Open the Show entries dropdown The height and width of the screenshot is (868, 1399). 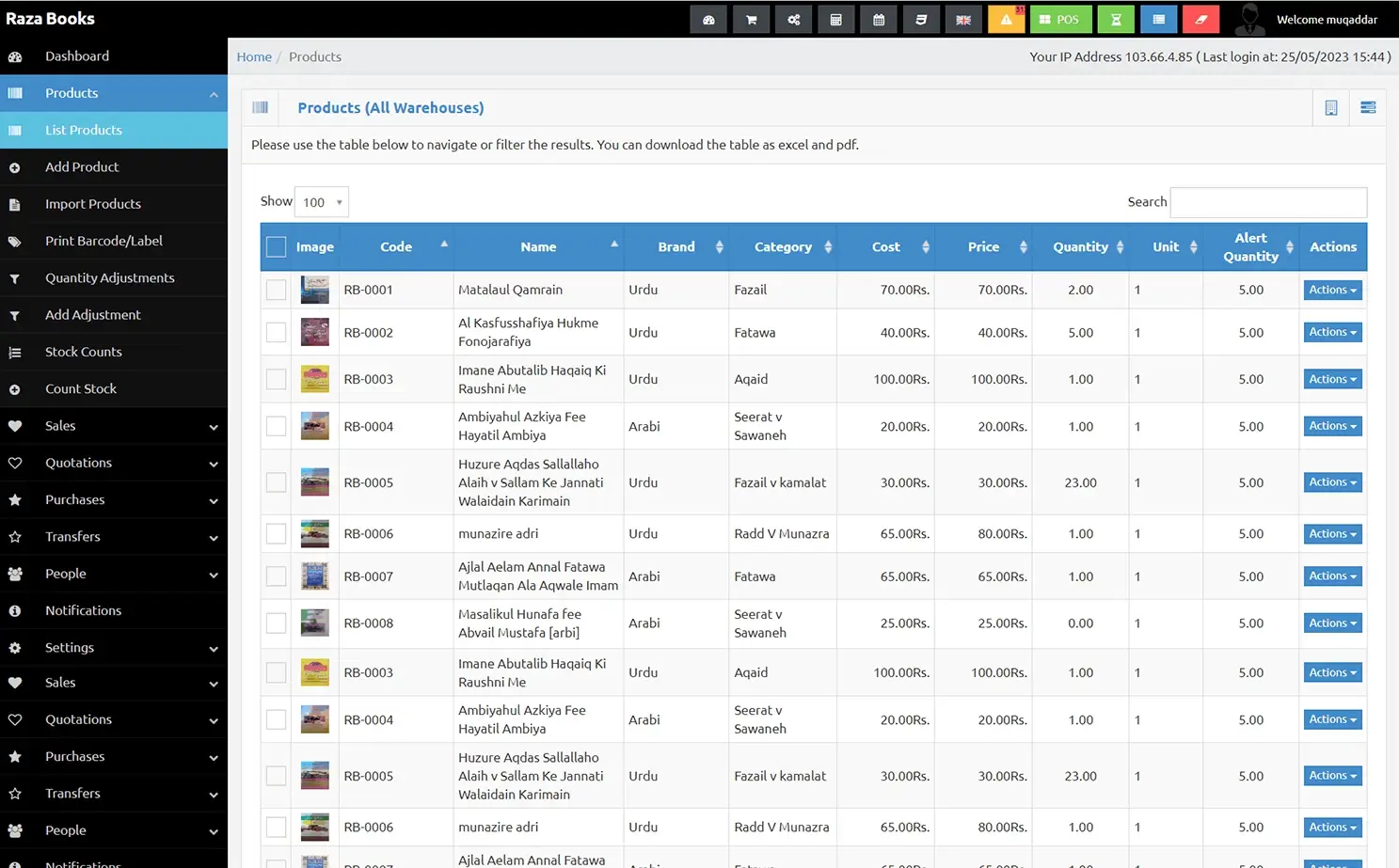[321, 201]
